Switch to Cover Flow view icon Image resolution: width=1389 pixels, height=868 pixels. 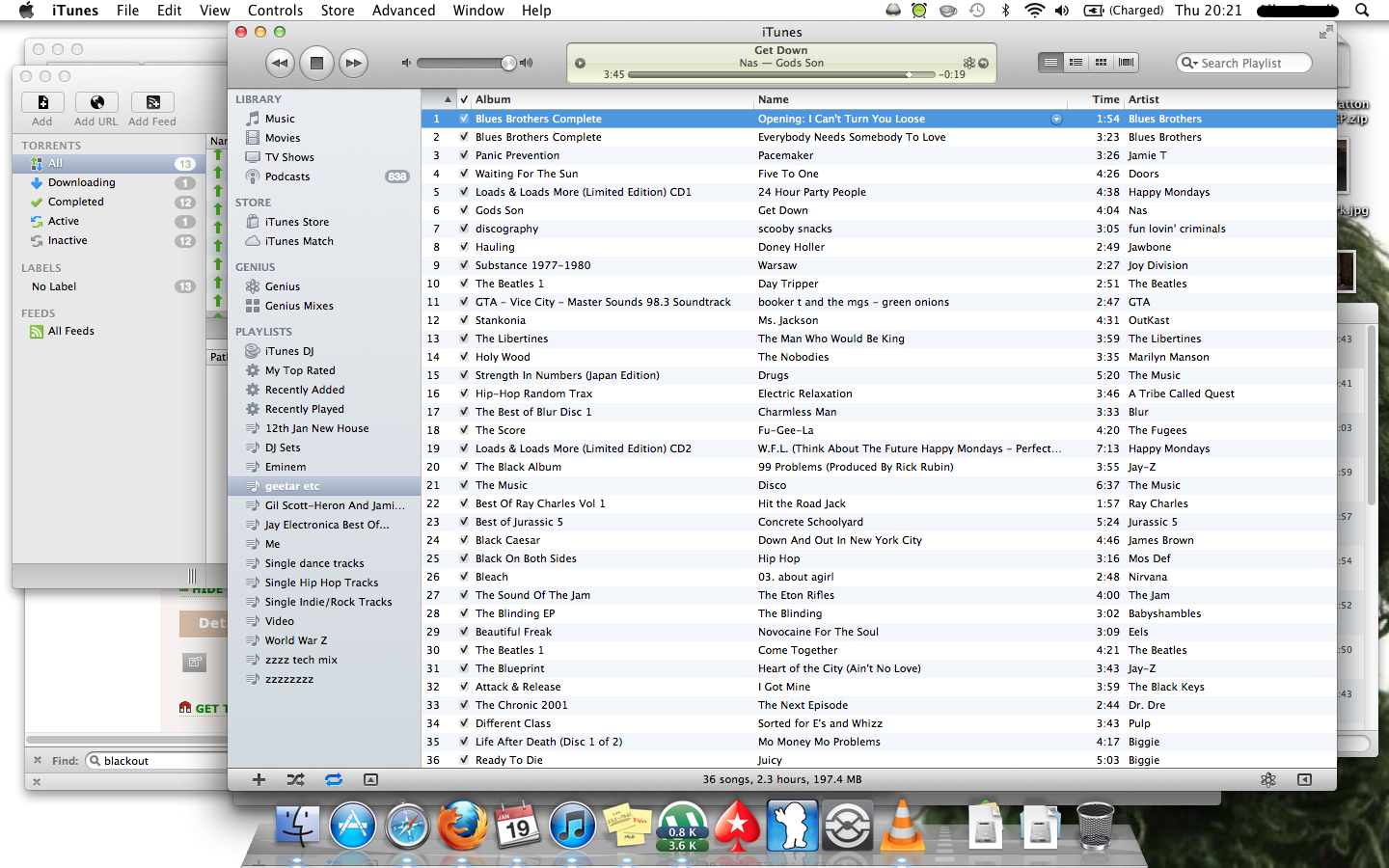pos(1126,63)
